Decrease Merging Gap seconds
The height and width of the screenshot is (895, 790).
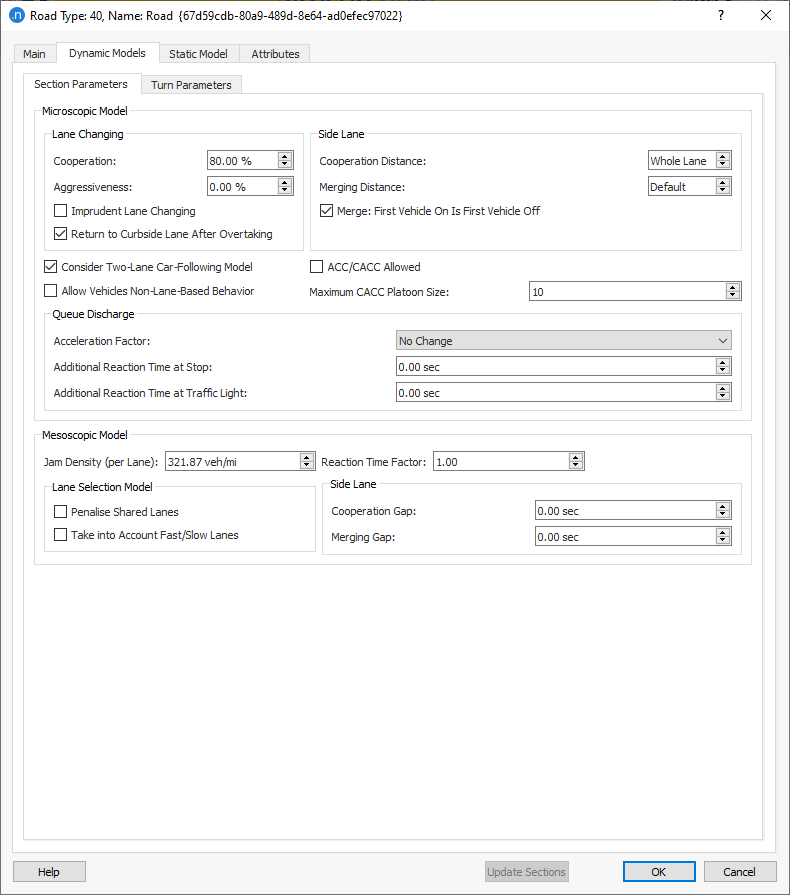pos(723,541)
